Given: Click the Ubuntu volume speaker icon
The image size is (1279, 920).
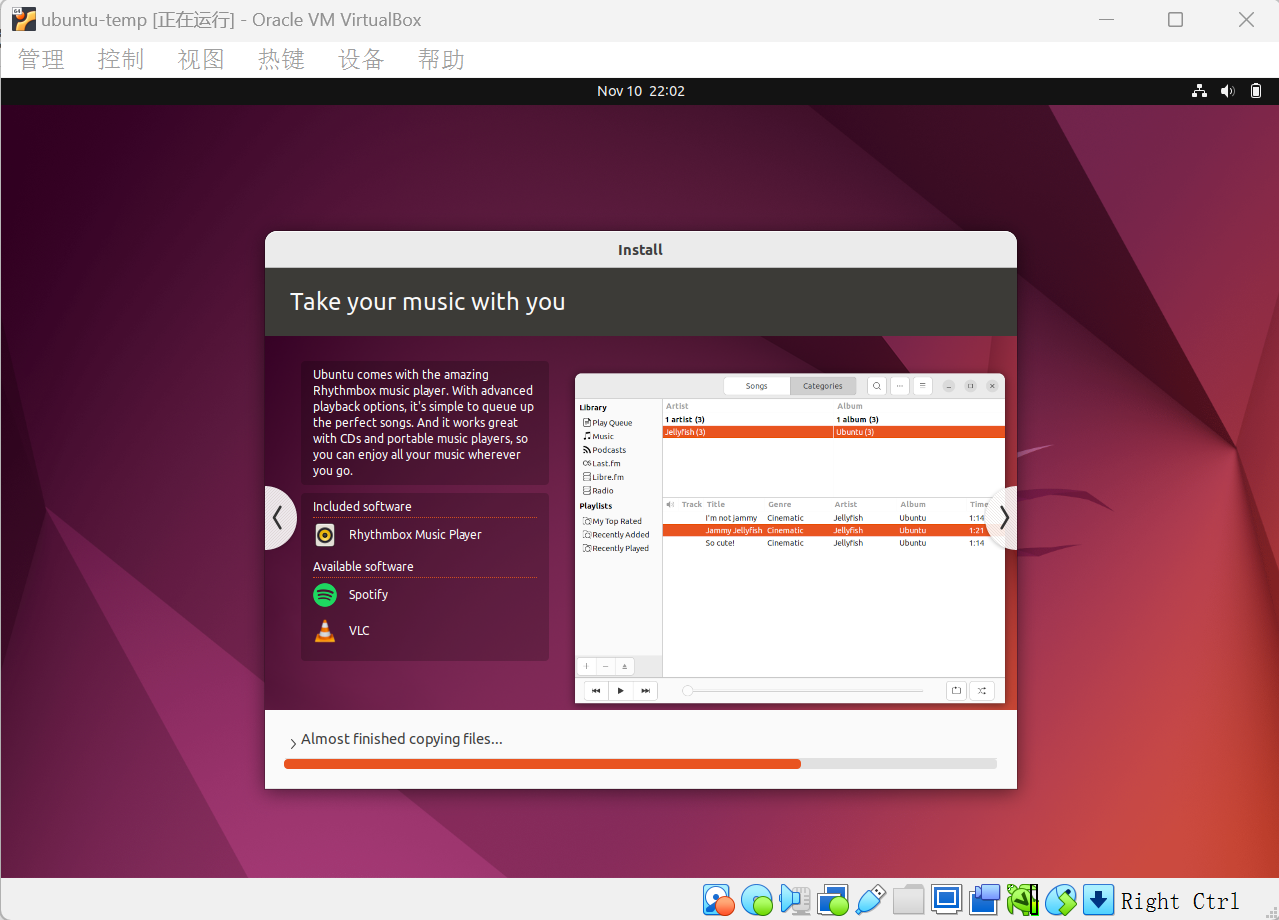Looking at the screenshot, I should coord(1228,91).
